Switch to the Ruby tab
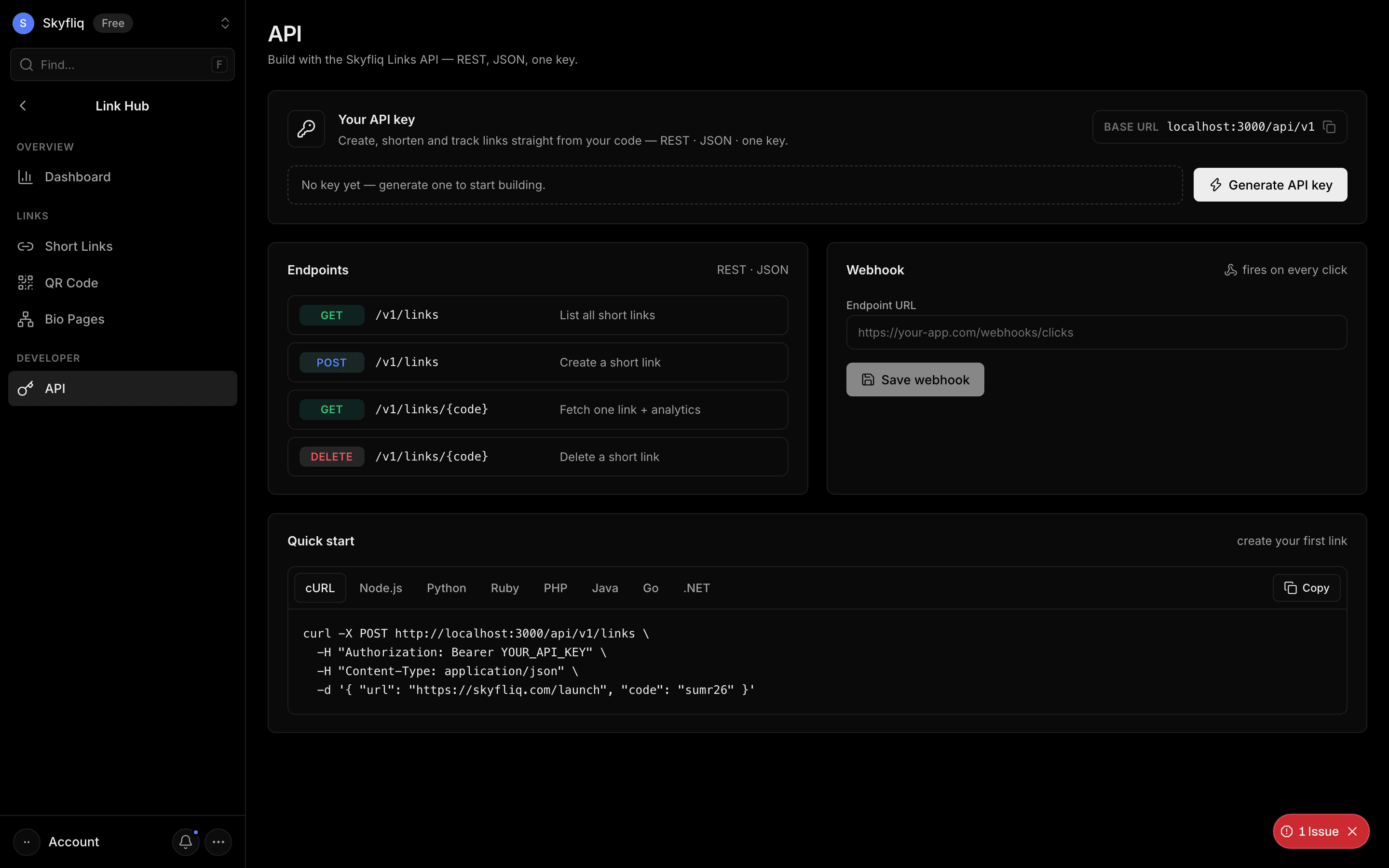This screenshot has height=868, width=1389. [504, 588]
